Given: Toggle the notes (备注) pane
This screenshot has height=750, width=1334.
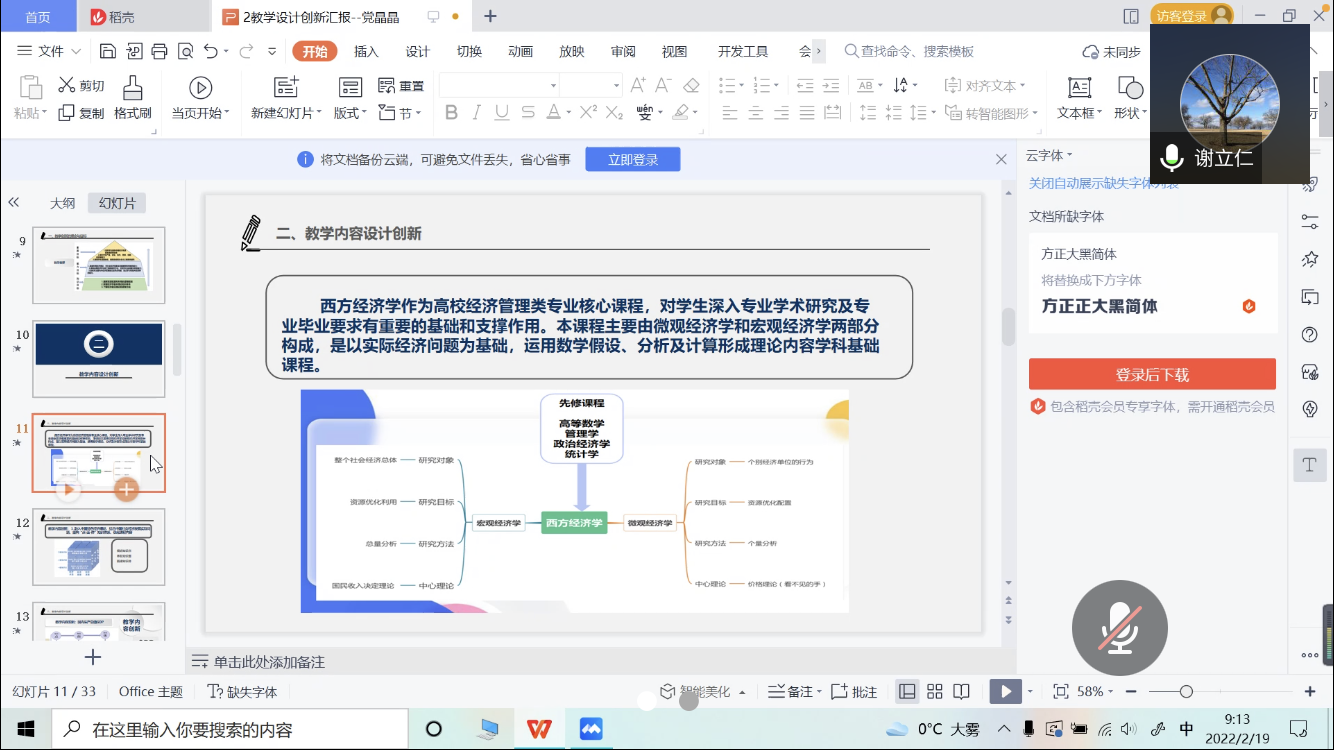Looking at the screenshot, I should pyautogui.click(x=792, y=692).
